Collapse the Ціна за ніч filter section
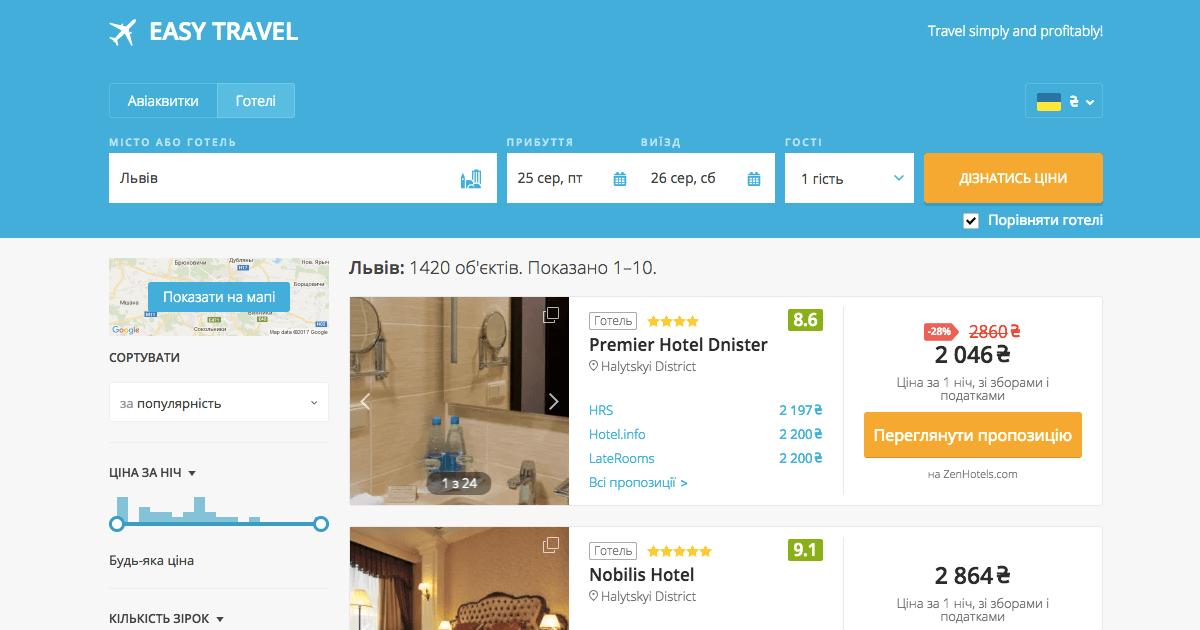 click(x=152, y=473)
